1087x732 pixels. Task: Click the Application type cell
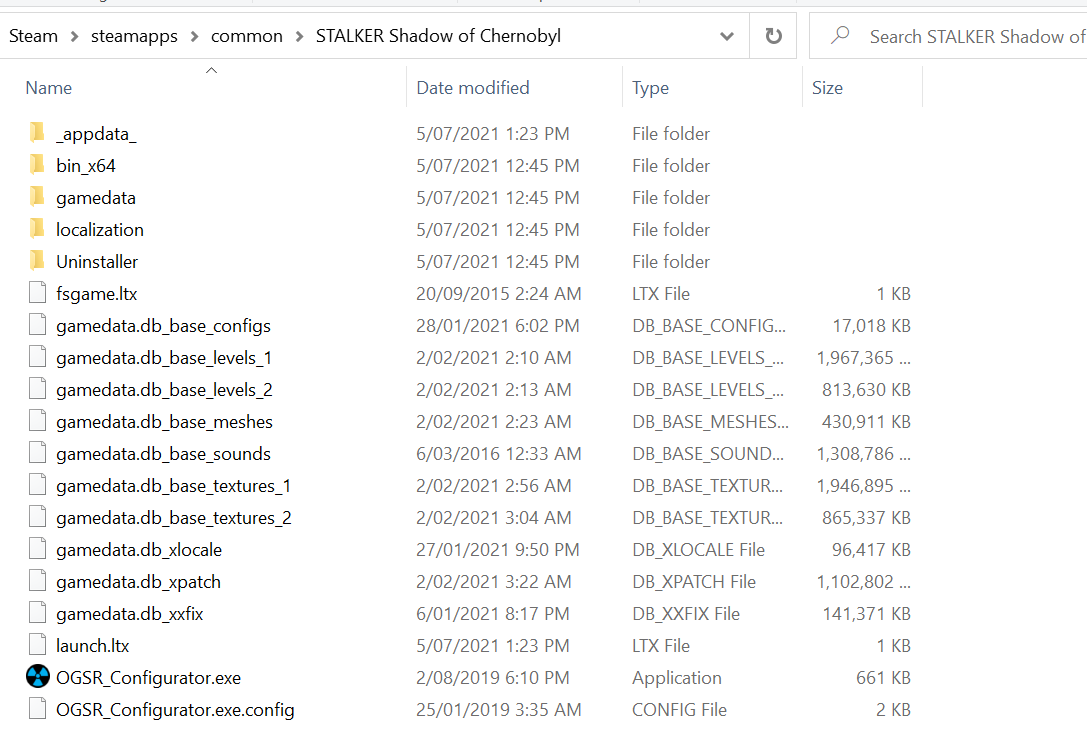point(677,677)
